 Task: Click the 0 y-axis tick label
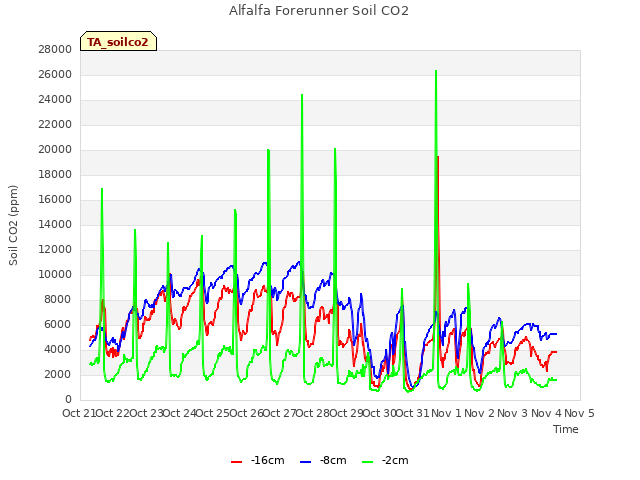coord(68,399)
